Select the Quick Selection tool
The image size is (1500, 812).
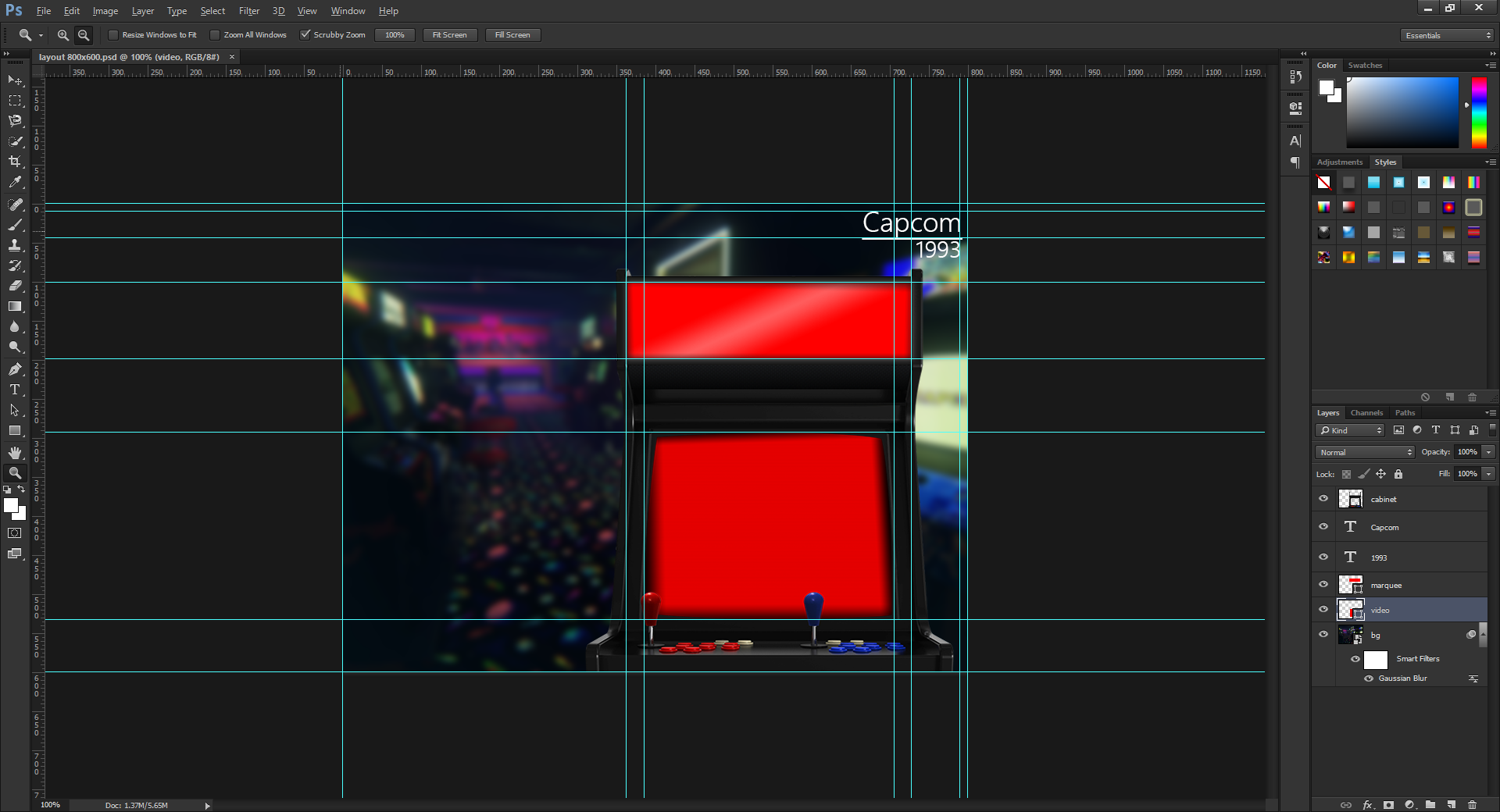tap(15, 141)
